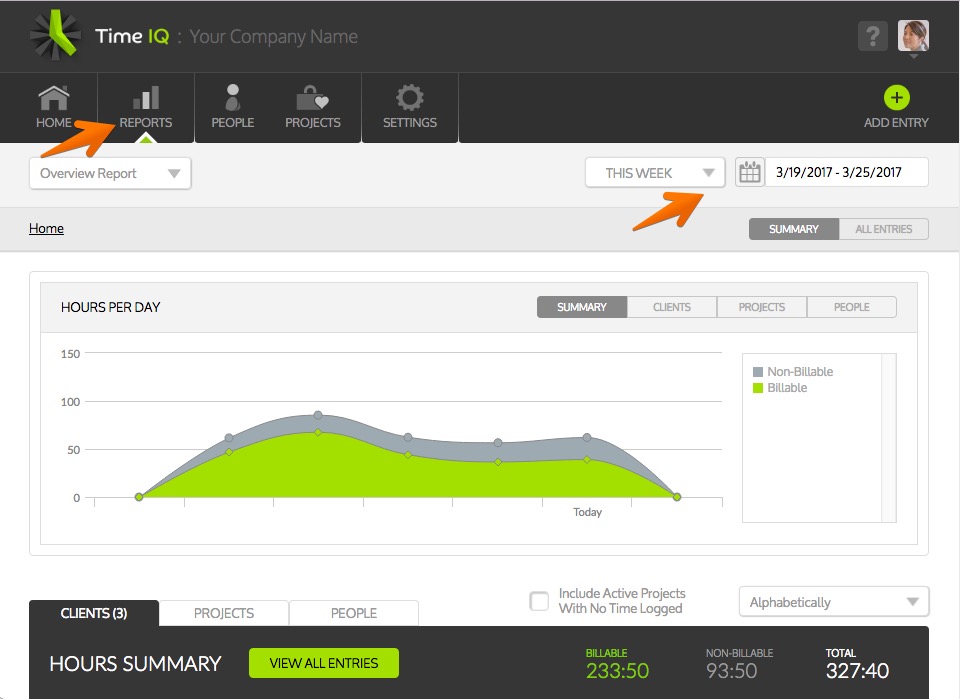Open the user profile avatar menu
Viewport: 960px width, 699px height.
[913, 36]
